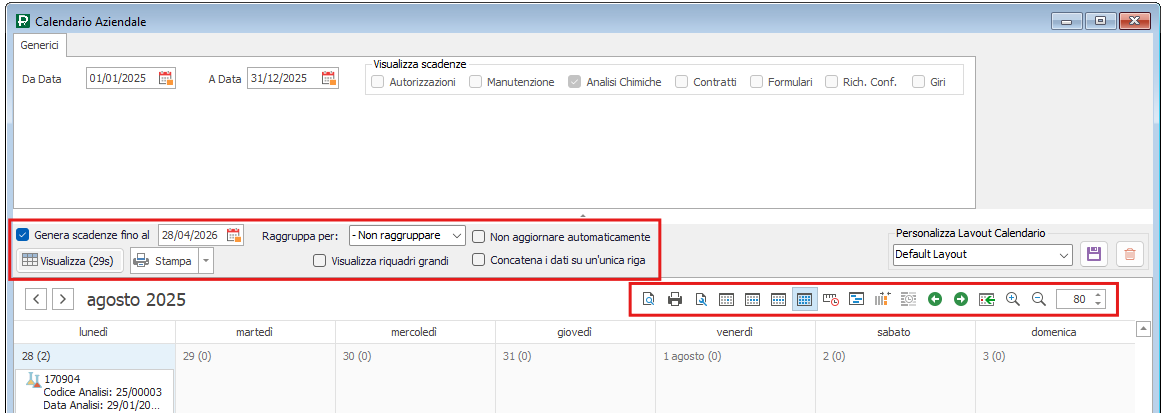Screen dimensions: 1163x413
Task: Select the Generici tab
Action: 40,45
